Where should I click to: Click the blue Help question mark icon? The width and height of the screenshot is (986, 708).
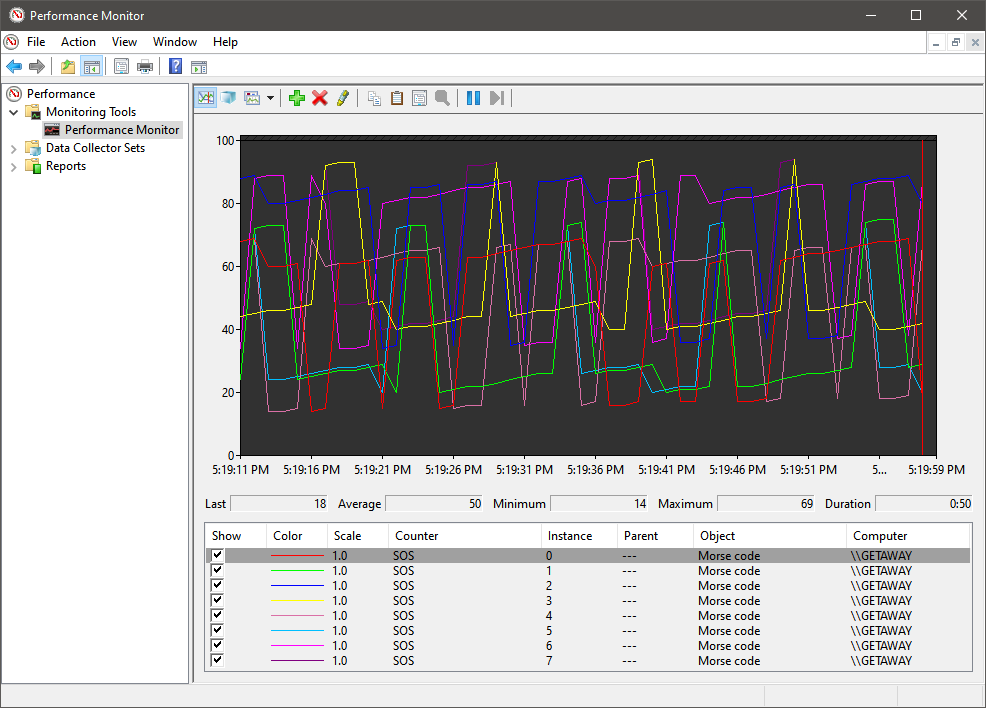pyautogui.click(x=175, y=66)
